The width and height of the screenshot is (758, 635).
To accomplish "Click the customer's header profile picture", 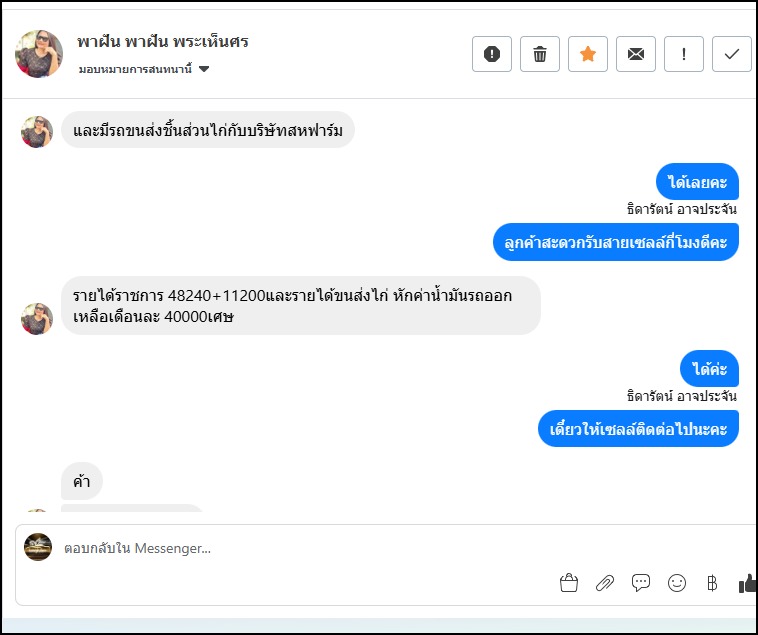I will tap(39, 53).
